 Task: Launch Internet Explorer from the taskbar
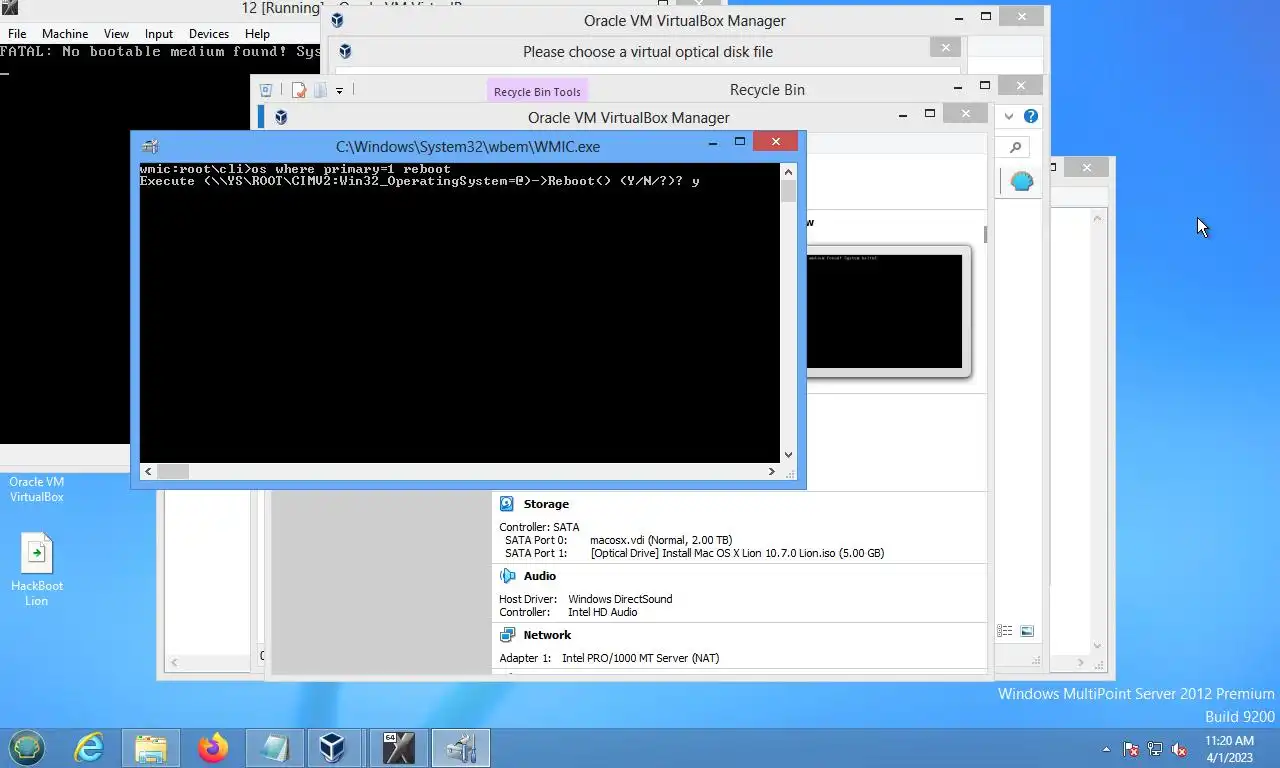point(89,748)
